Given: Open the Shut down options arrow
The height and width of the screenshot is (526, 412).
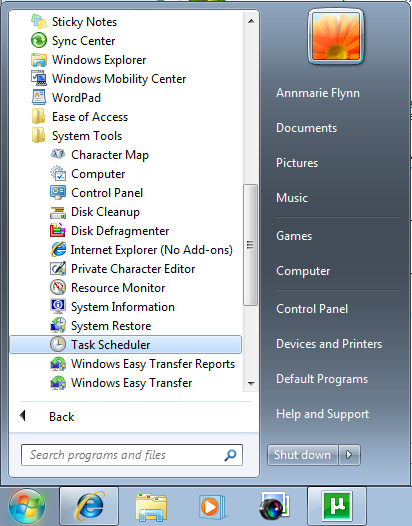Looking at the screenshot, I should click(x=349, y=455).
